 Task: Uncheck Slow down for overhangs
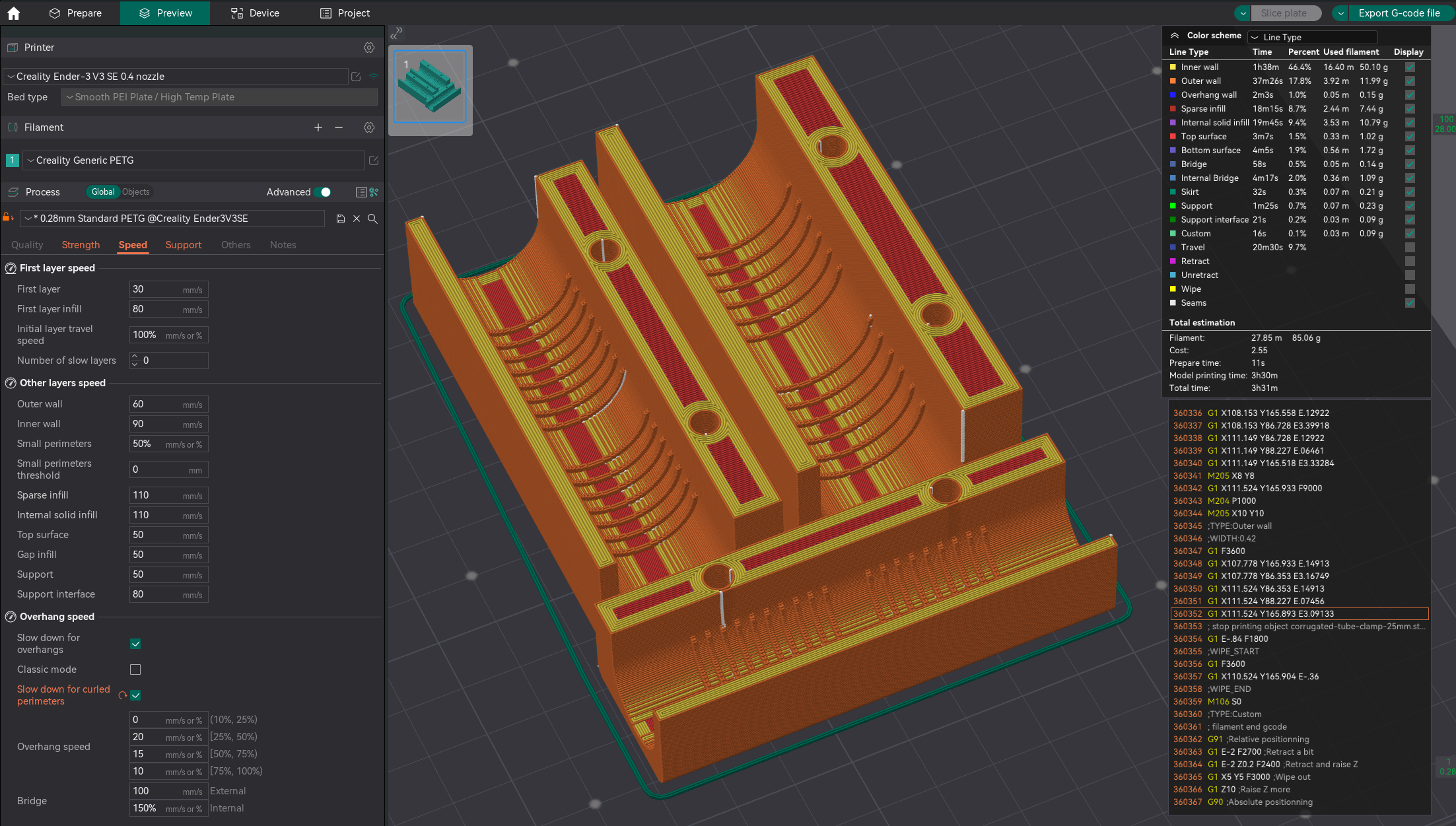135,644
